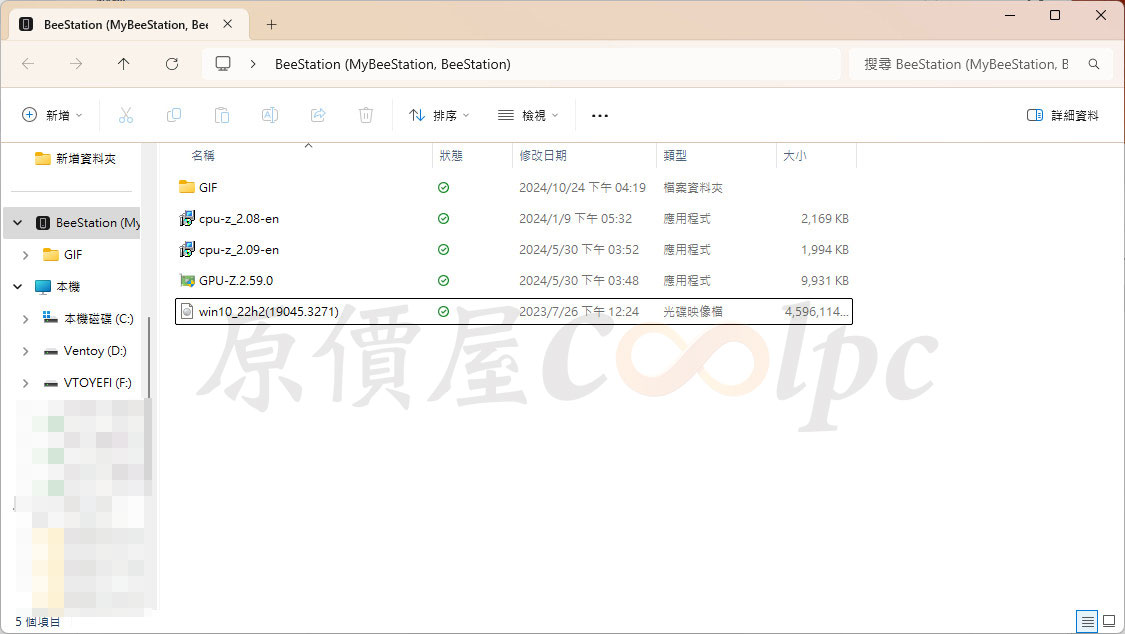Open a new tab with plus button

tap(271, 24)
